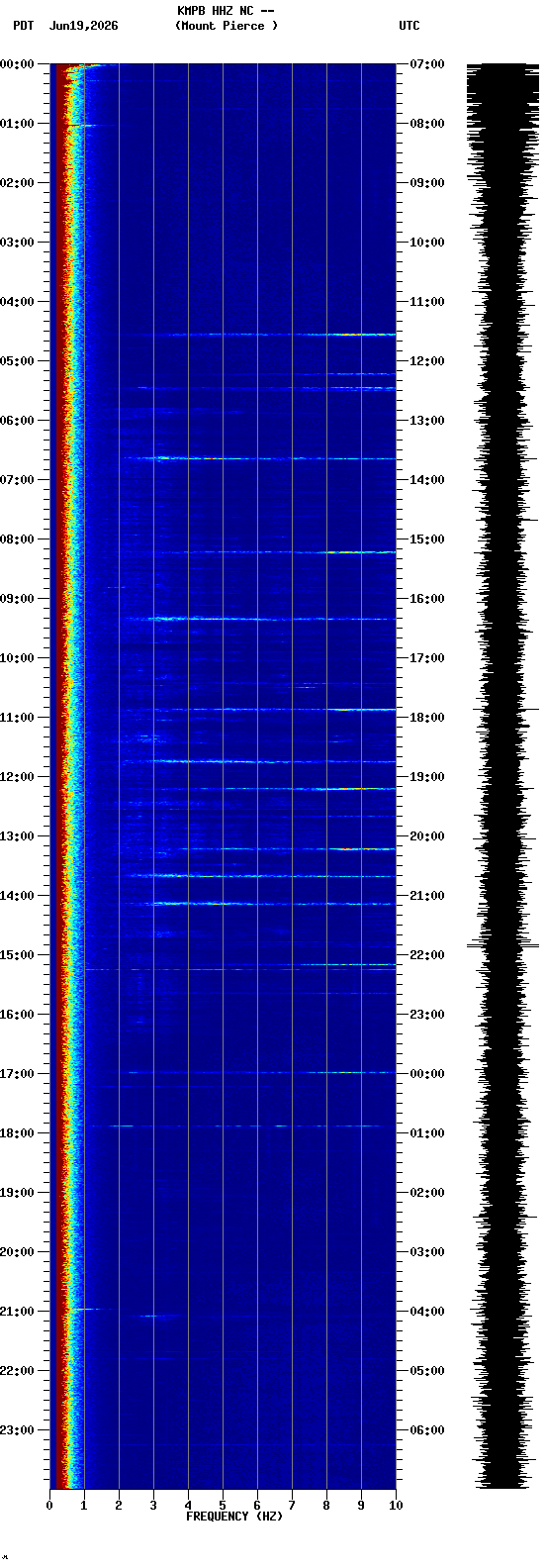Click the 00:00 PDT time label
The height and width of the screenshot is (1568, 546).
[x=17, y=64]
